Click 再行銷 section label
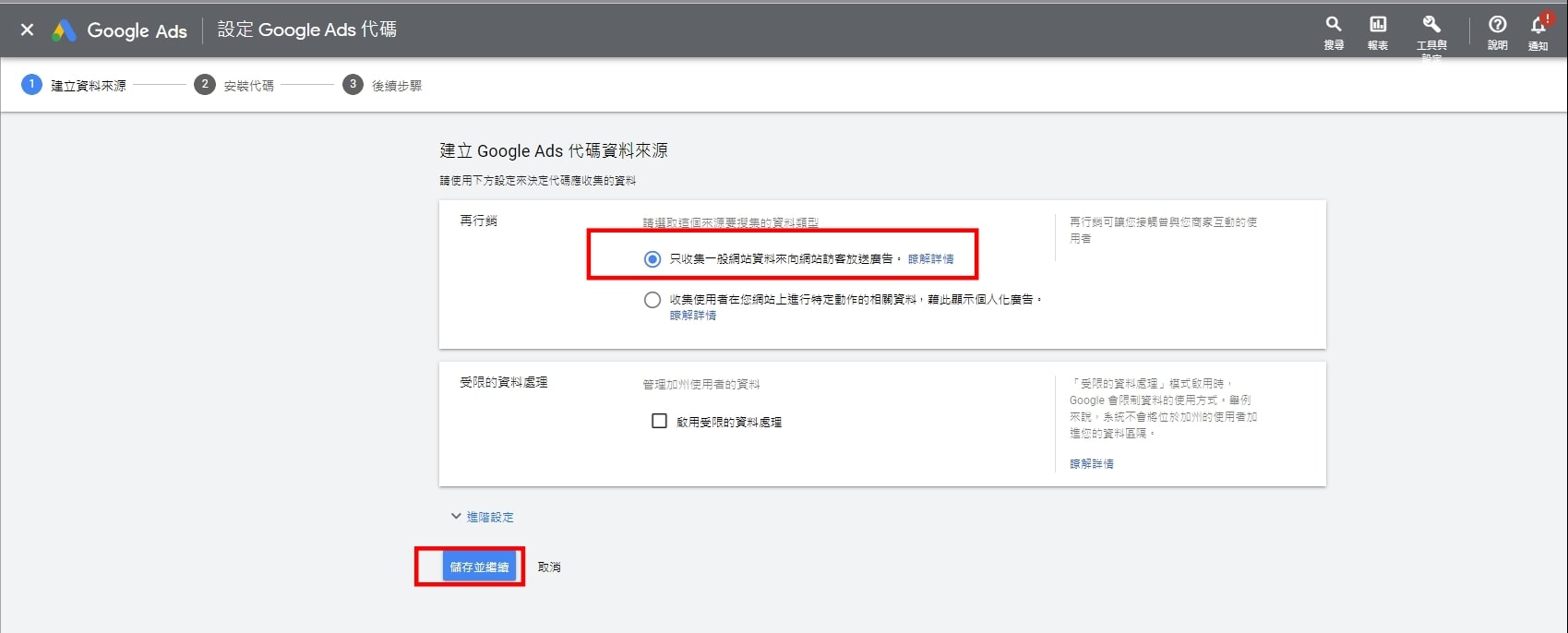The image size is (1568, 633). (478, 221)
